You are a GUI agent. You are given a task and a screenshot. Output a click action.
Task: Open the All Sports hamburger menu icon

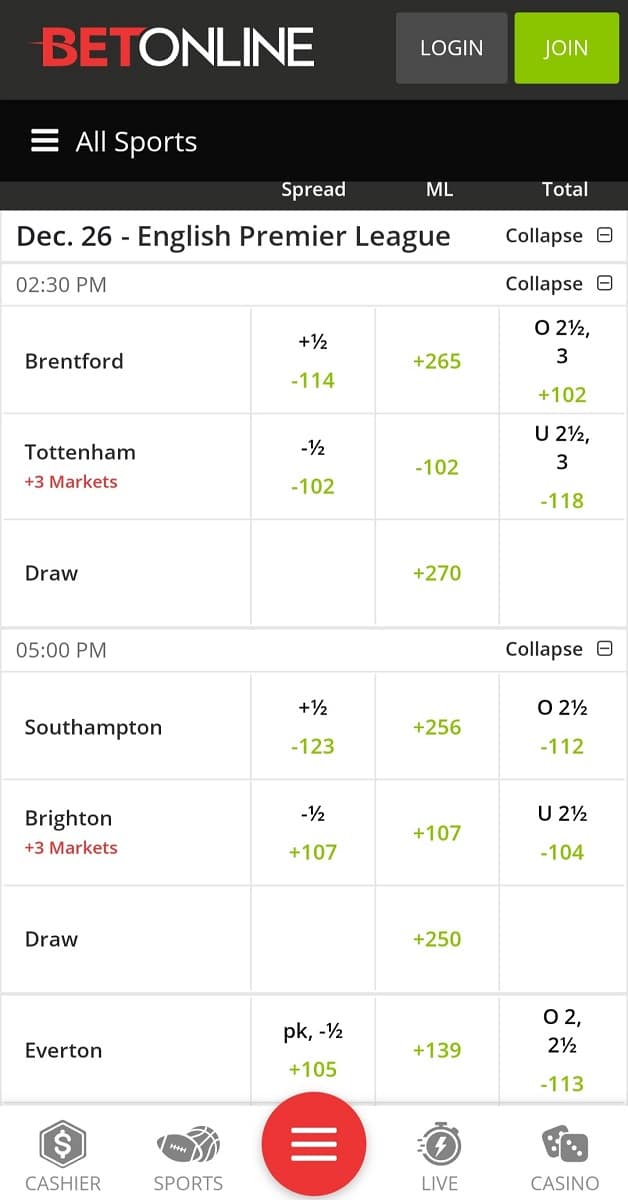point(45,141)
